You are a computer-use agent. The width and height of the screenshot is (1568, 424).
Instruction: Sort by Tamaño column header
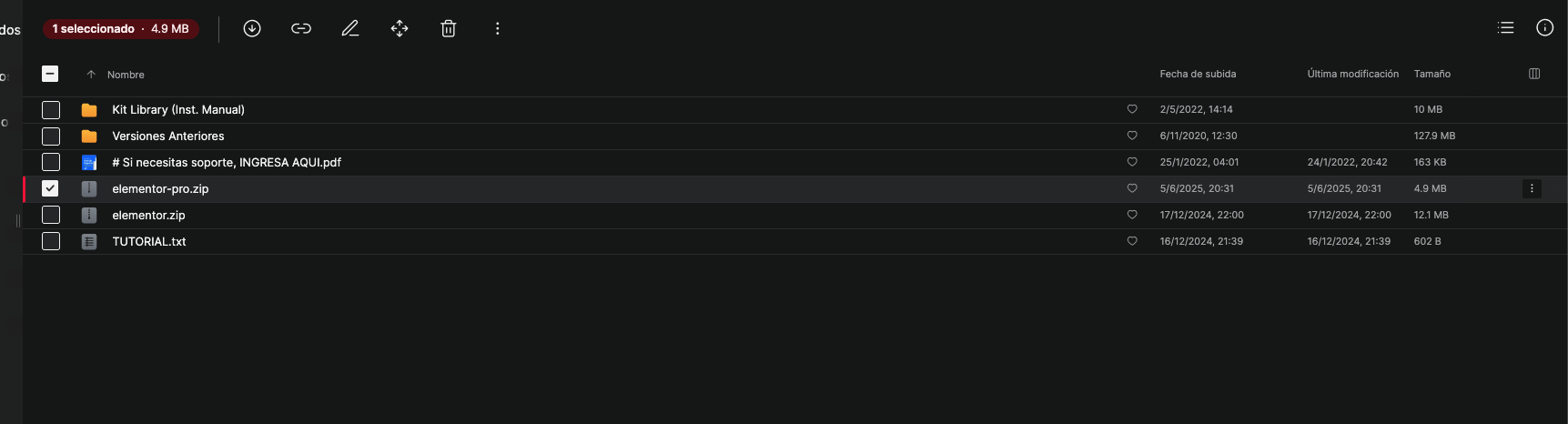coord(1432,74)
